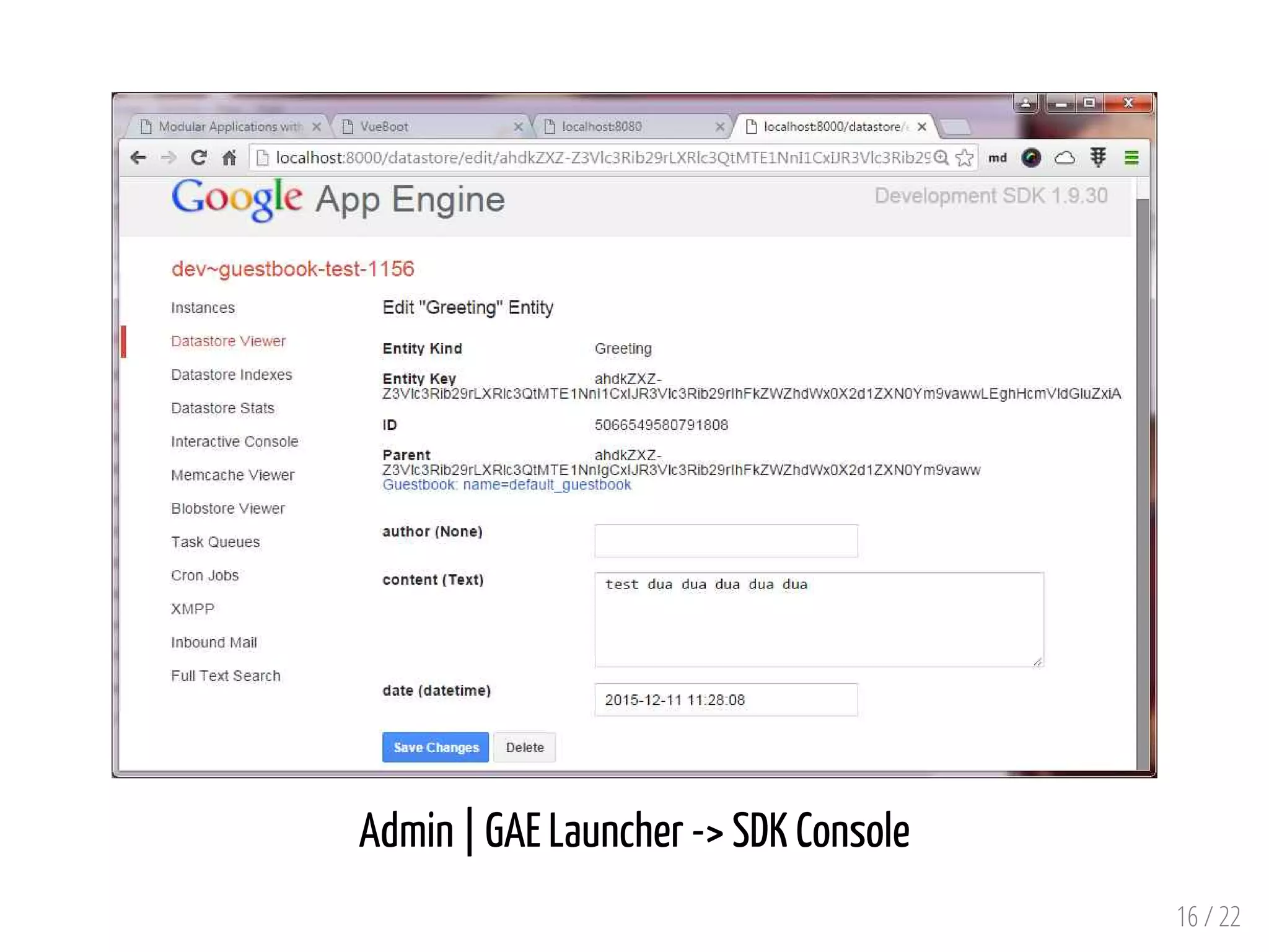Open Cron Jobs page
The width and height of the screenshot is (1269, 952).
[204, 575]
